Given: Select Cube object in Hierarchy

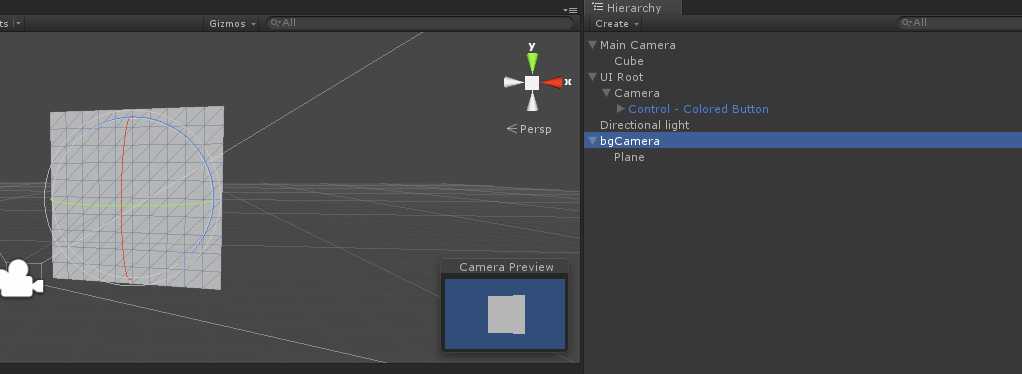Looking at the screenshot, I should (629, 61).
